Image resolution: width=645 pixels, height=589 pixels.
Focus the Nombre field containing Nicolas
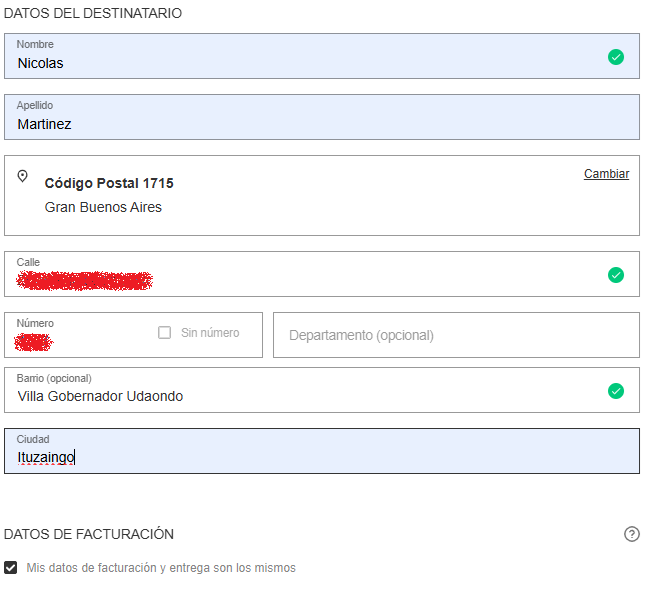pos(300,62)
